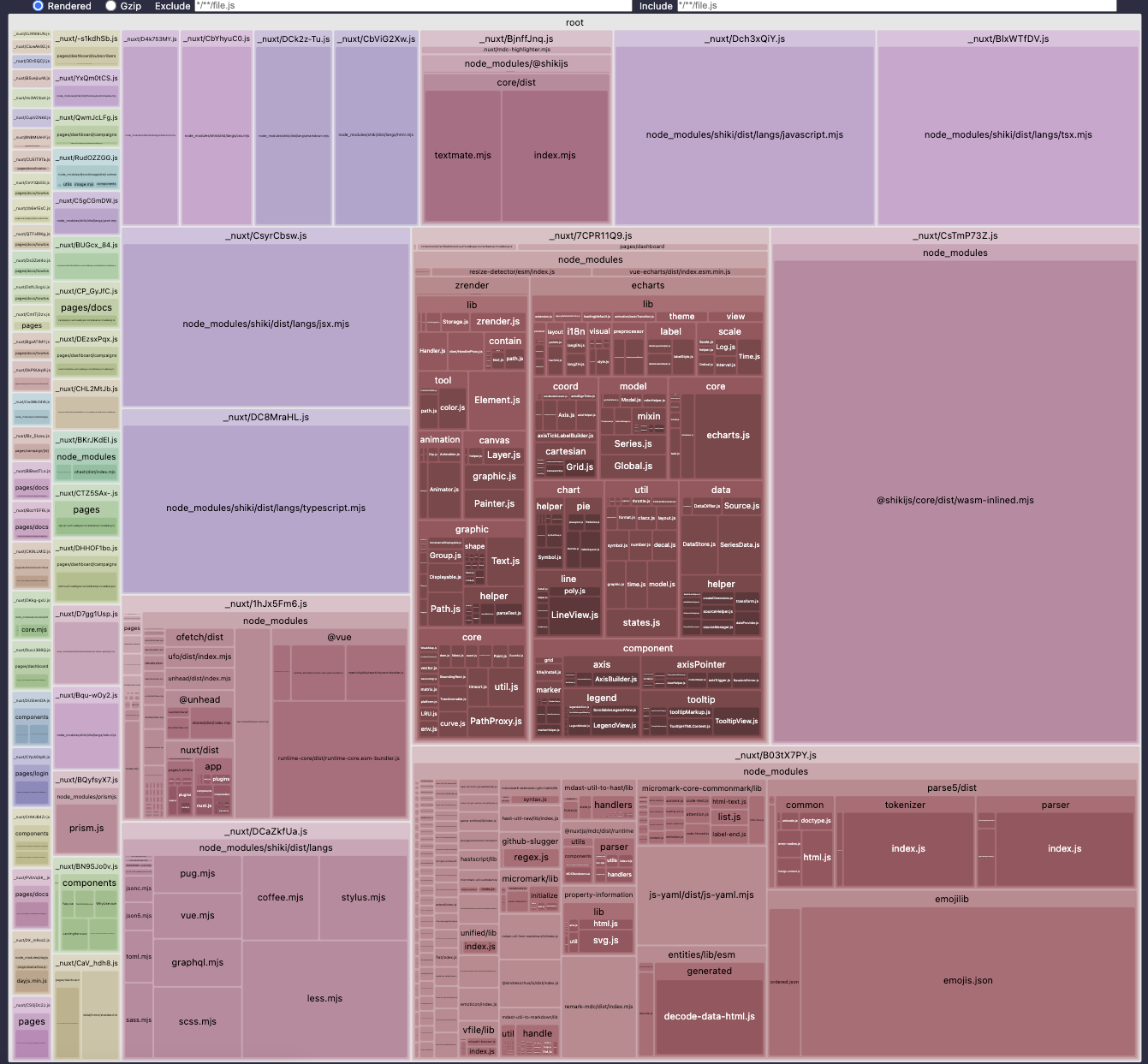Click the wasm-inlined.mjs treemap block

955,501
